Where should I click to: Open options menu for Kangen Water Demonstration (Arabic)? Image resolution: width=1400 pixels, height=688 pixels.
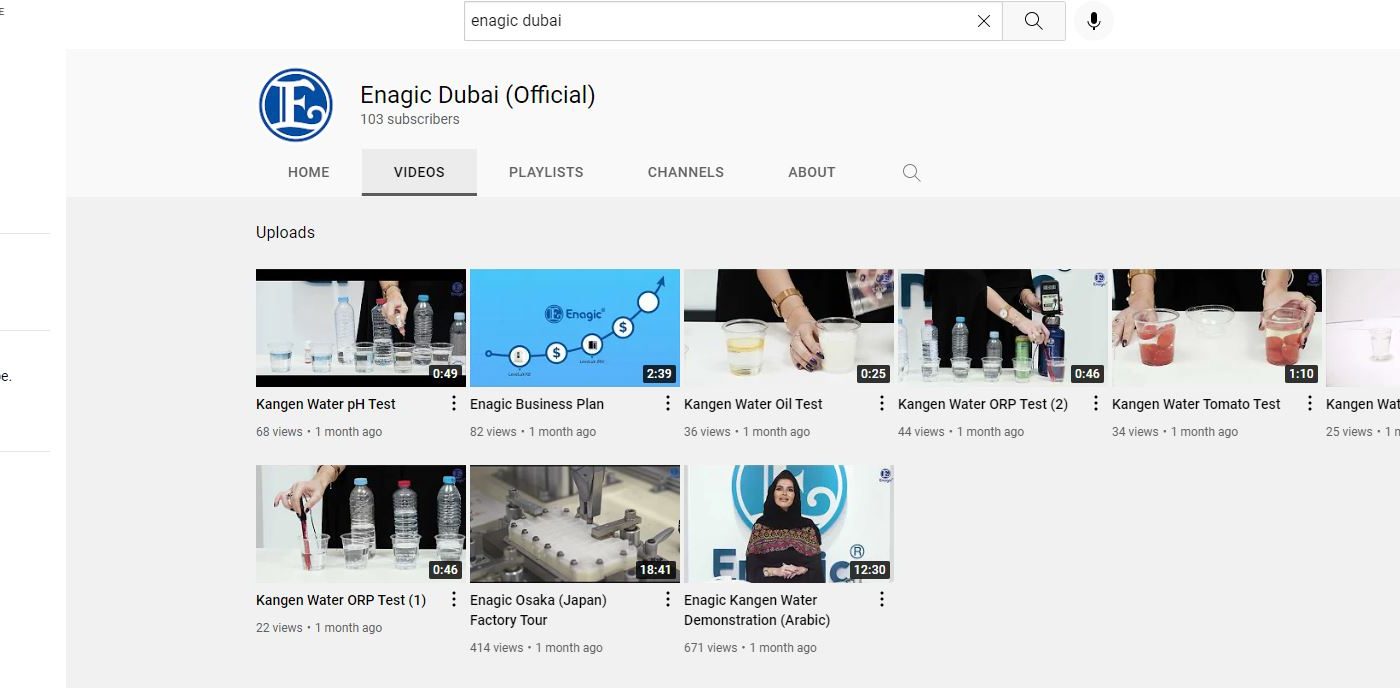(x=882, y=600)
